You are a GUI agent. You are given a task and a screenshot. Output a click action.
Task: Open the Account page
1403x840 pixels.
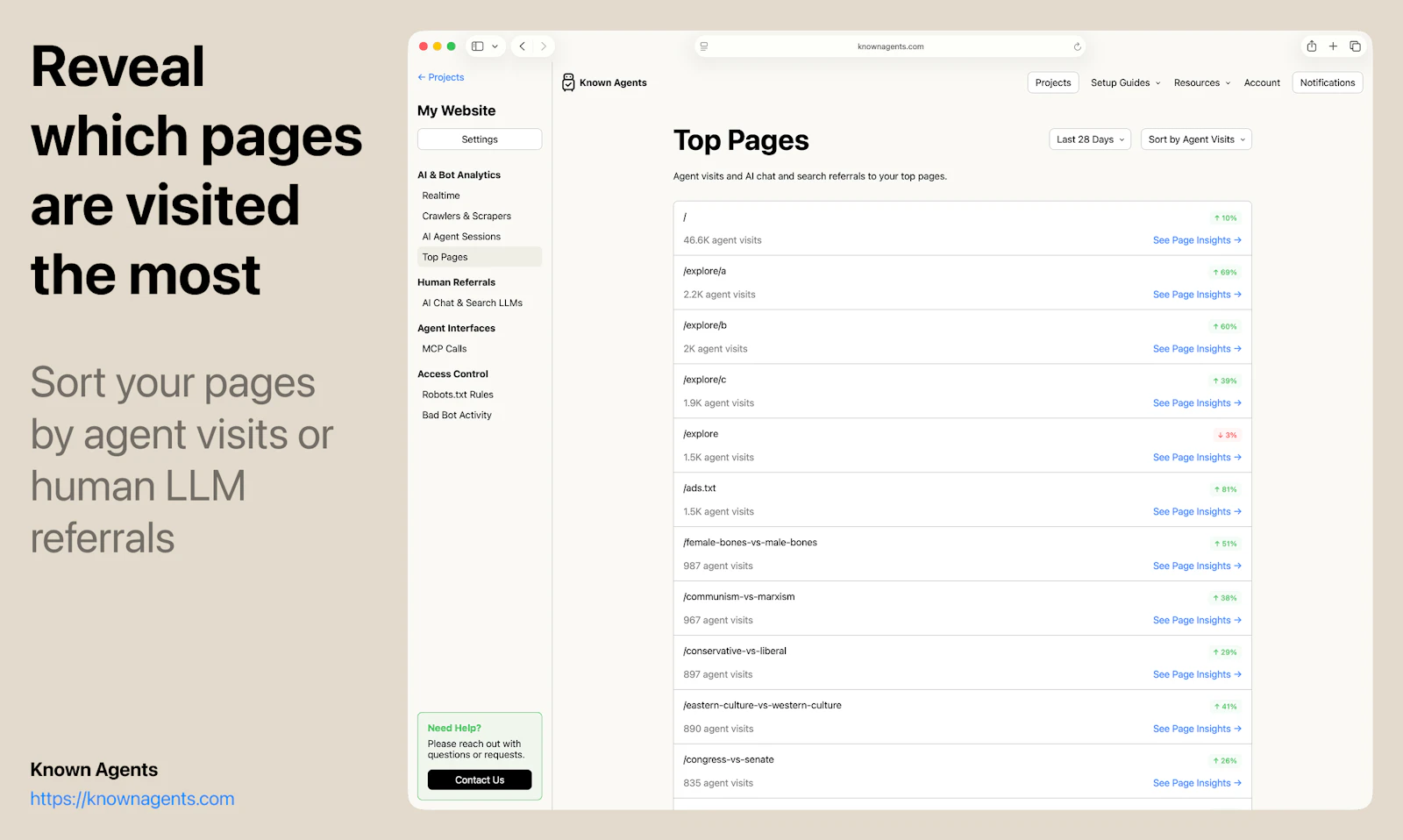click(x=1262, y=83)
